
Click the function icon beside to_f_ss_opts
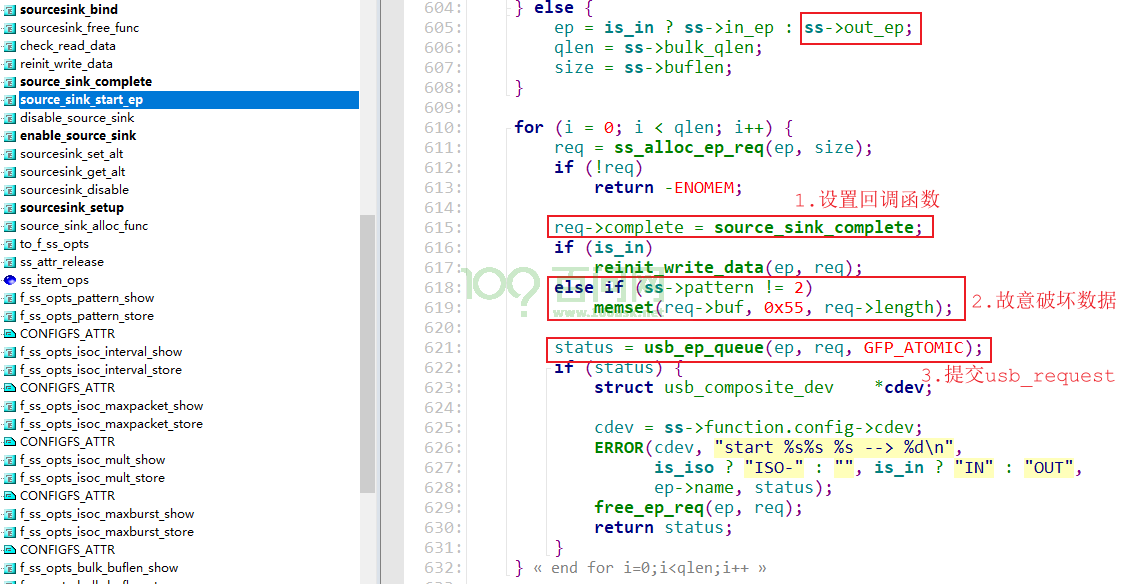(9, 244)
